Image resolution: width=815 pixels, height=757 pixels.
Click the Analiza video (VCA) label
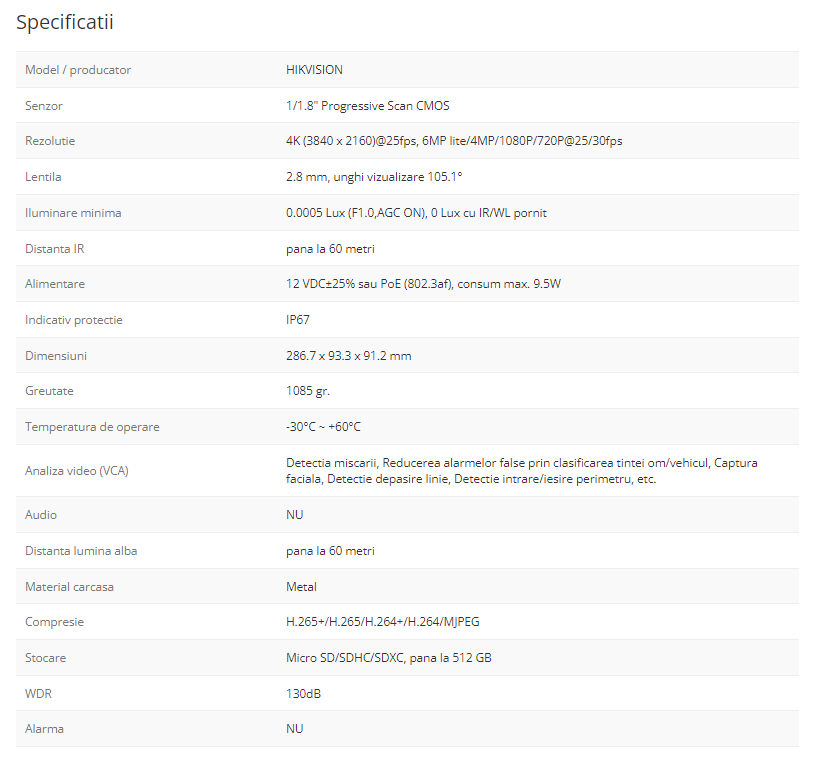77,471
